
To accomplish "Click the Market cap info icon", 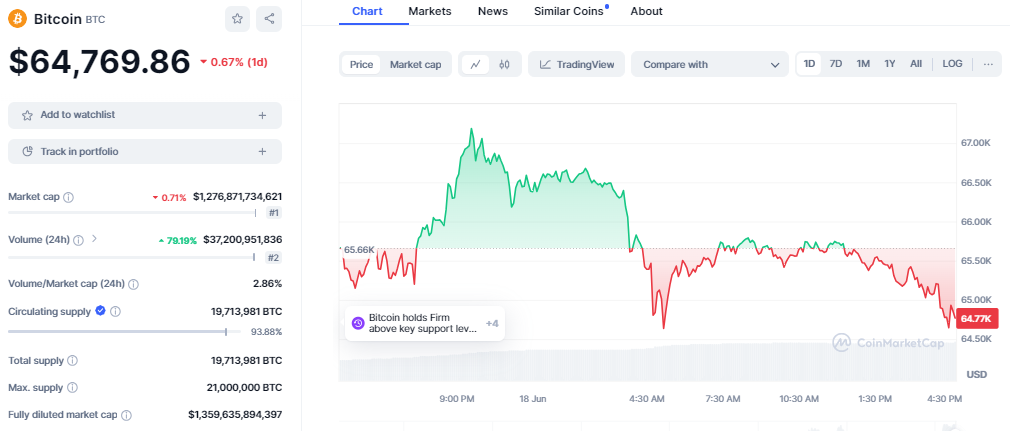I will click(69, 196).
